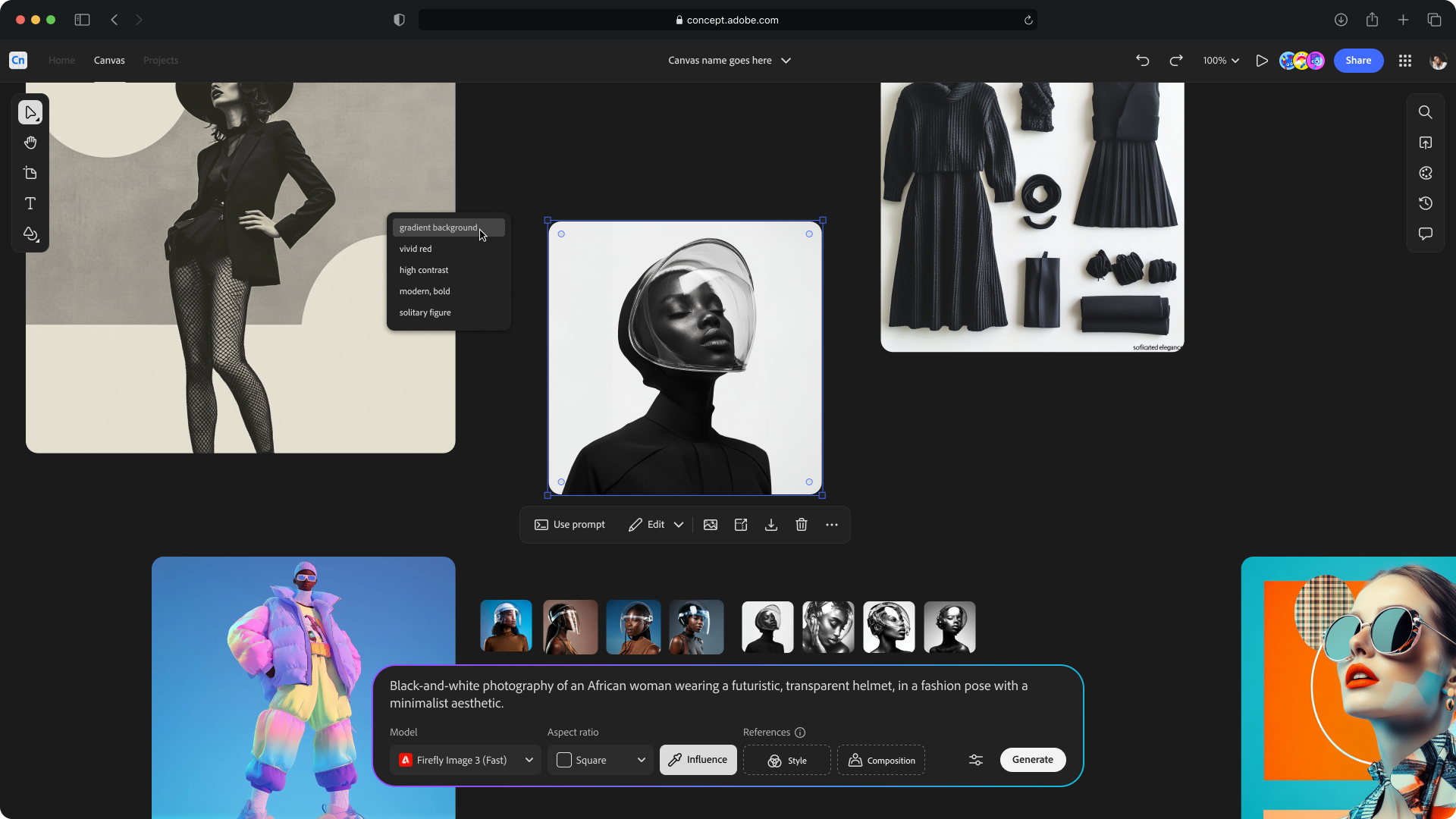Open the history clock icon
Screen dimensions: 1456x819
click(1425, 203)
